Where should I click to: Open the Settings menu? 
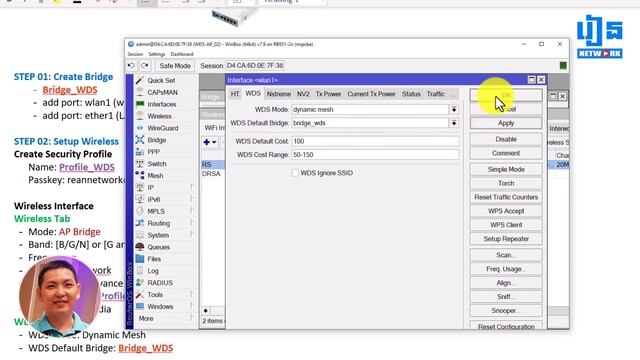(157, 54)
